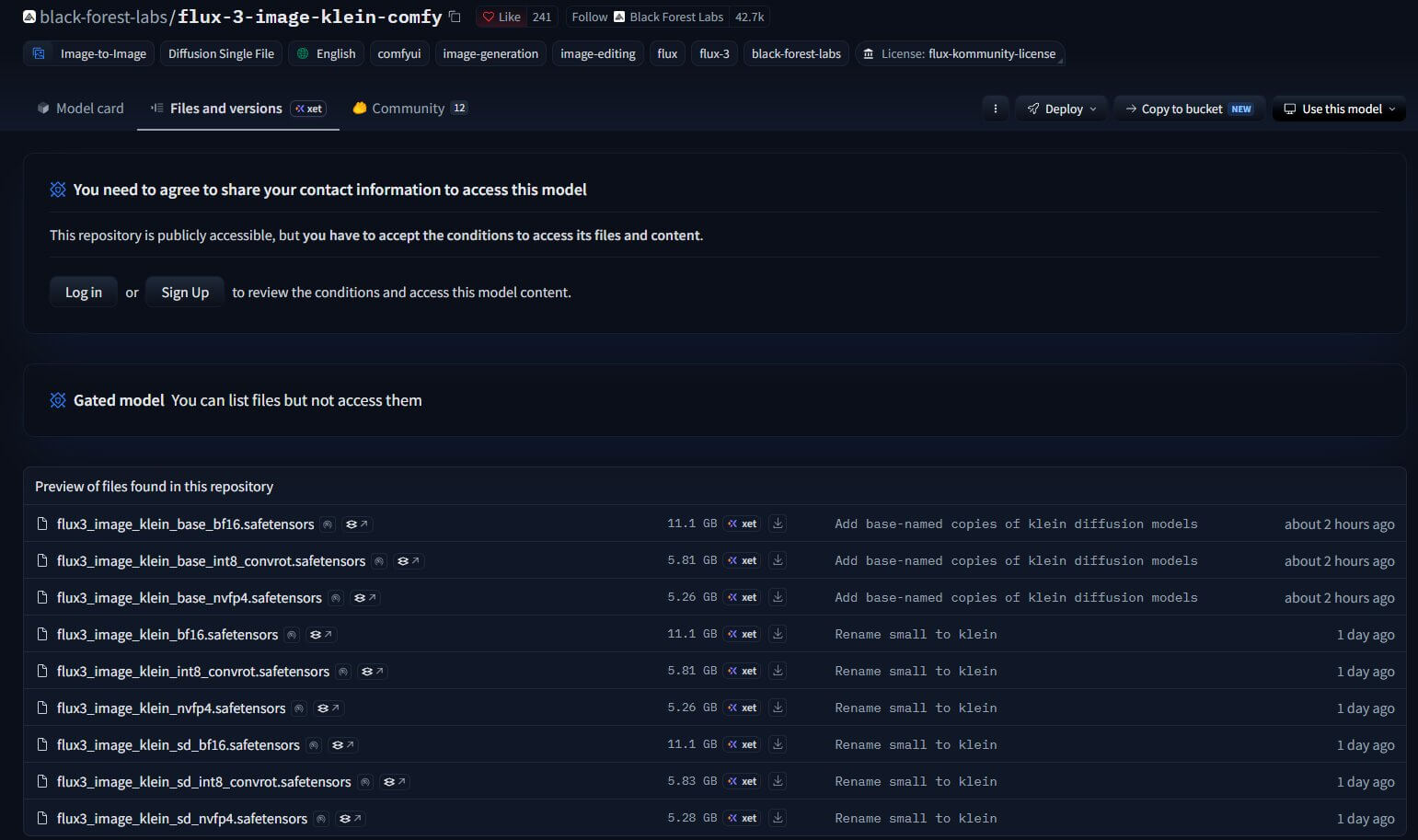
Task: Open tensor viewer icon for flux3_image_klein_base_bf16.safetensors
Action: [356, 524]
